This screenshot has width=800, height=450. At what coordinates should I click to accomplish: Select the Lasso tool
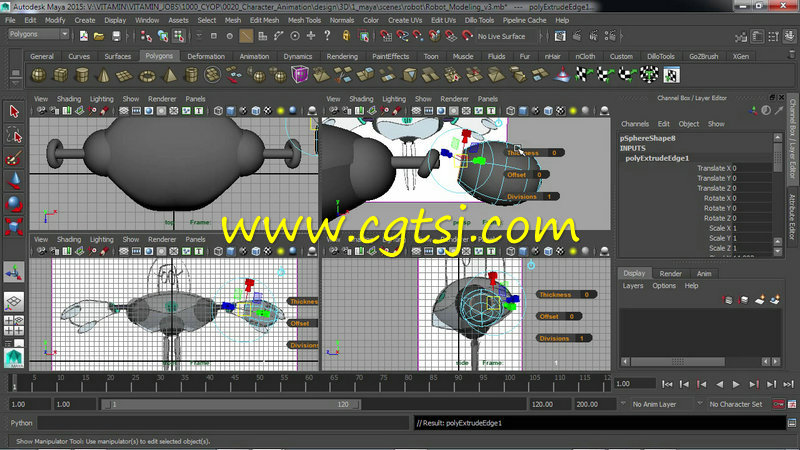[x=14, y=135]
